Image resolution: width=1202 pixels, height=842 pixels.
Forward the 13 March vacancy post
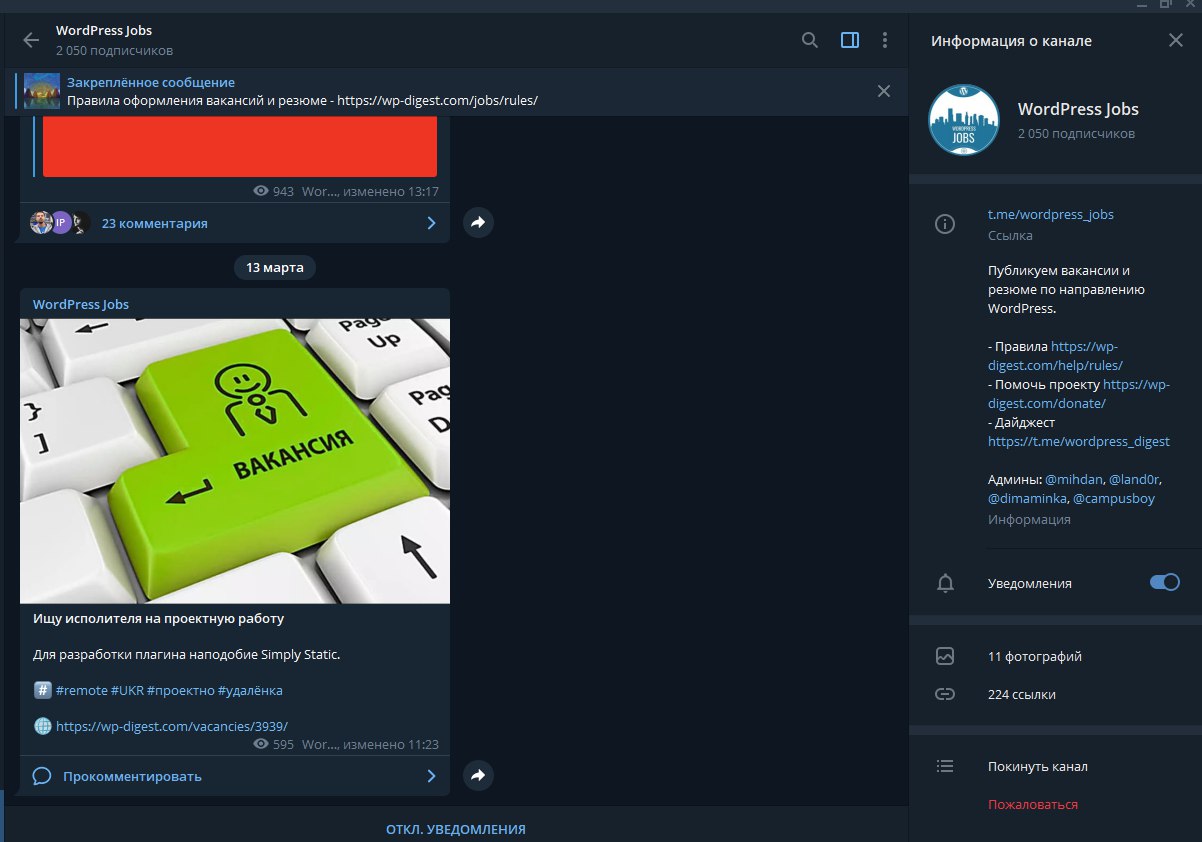(478, 775)
